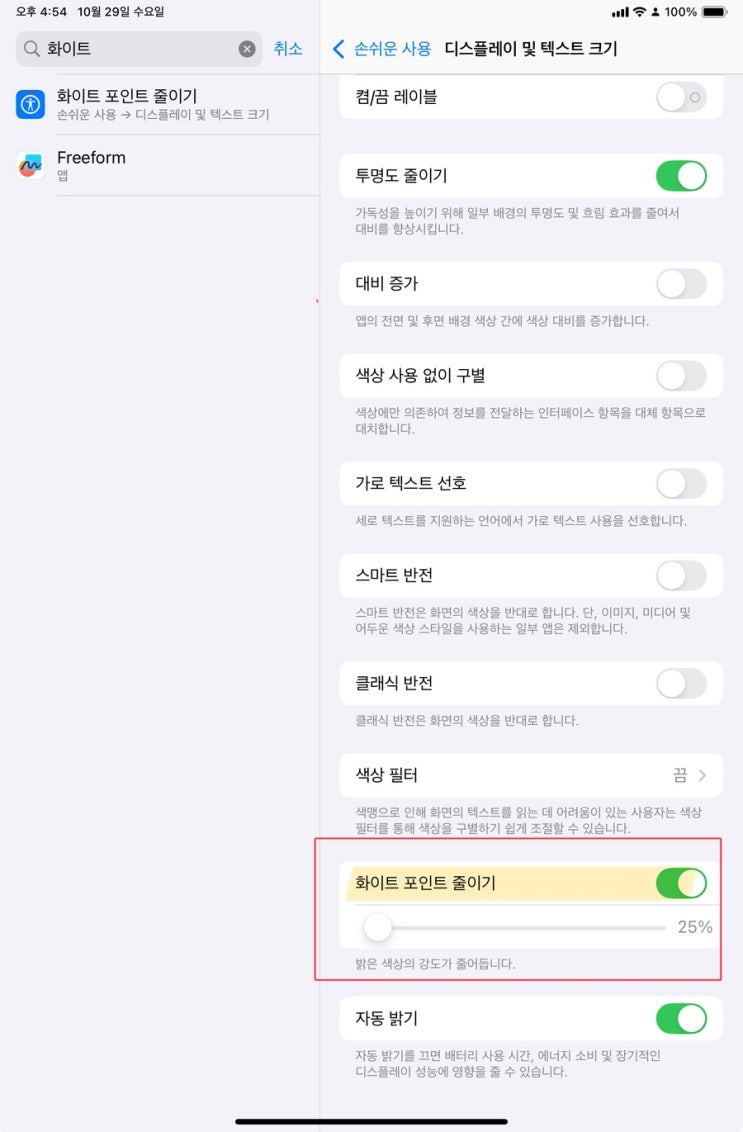This screenshot has width=743, height=1132.
Task: Enable the 대비 증가 switch
Action: (681, 284)
